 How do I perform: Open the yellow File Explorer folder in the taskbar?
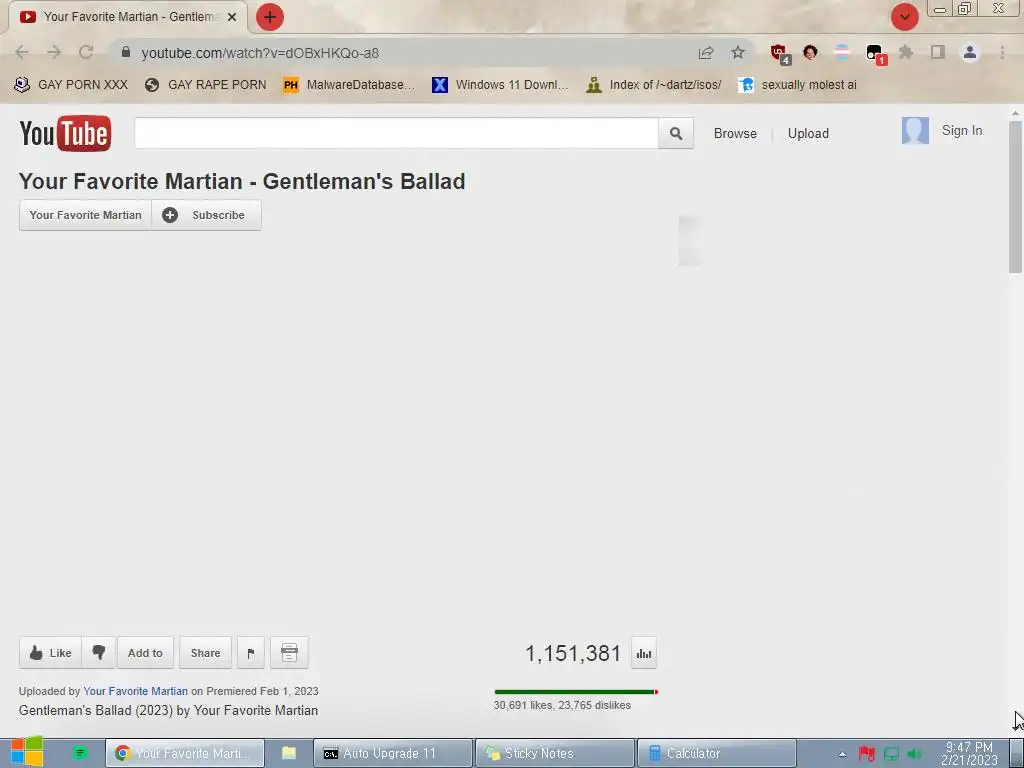click(x=289, y=753)
